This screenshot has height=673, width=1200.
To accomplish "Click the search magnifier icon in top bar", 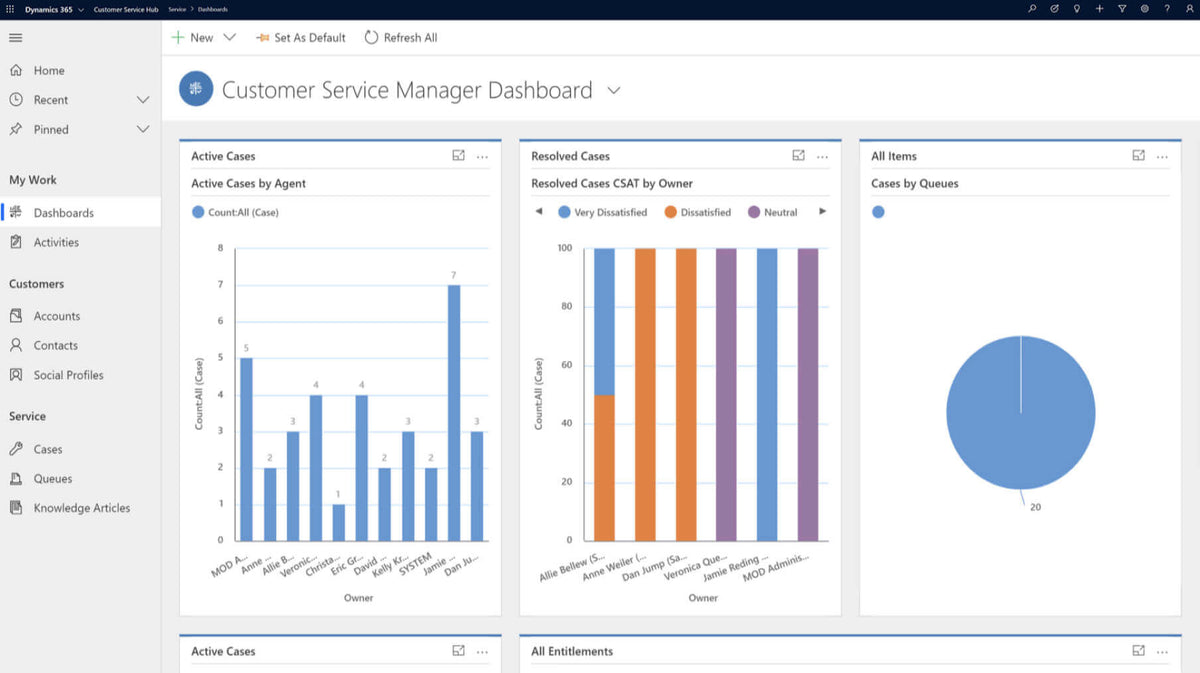I will pyautogui.click(x=1032, y=9).
